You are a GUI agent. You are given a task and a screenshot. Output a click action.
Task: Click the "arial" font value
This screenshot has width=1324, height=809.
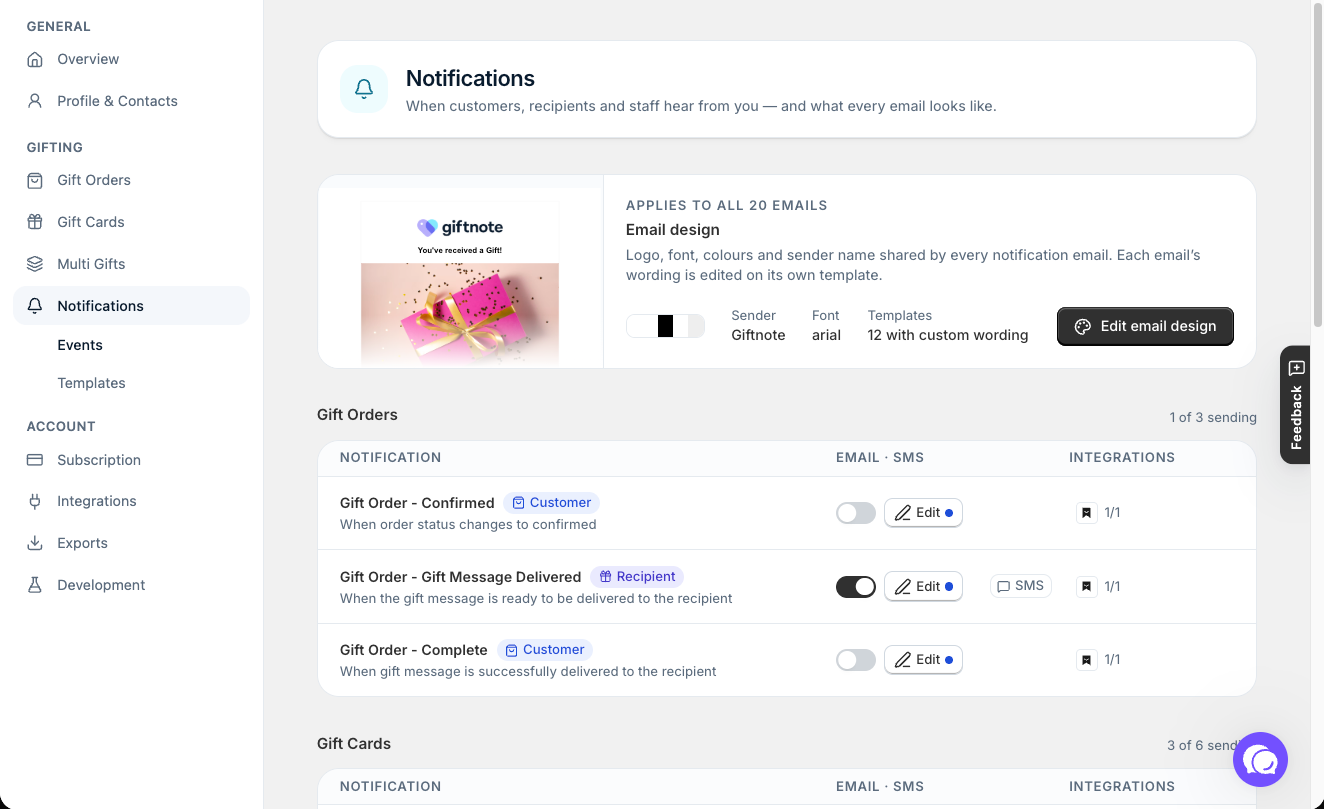(826, 335)
